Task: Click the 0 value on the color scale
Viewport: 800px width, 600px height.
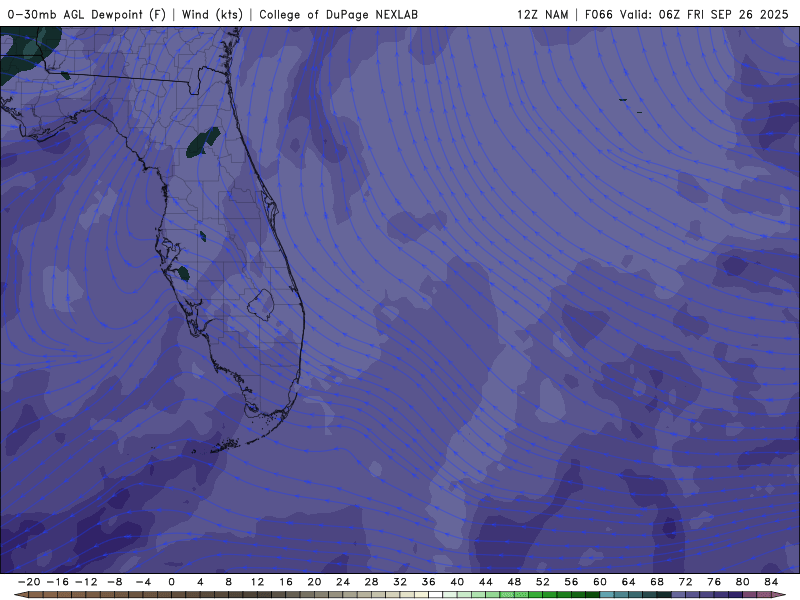Action: point(171,582)
